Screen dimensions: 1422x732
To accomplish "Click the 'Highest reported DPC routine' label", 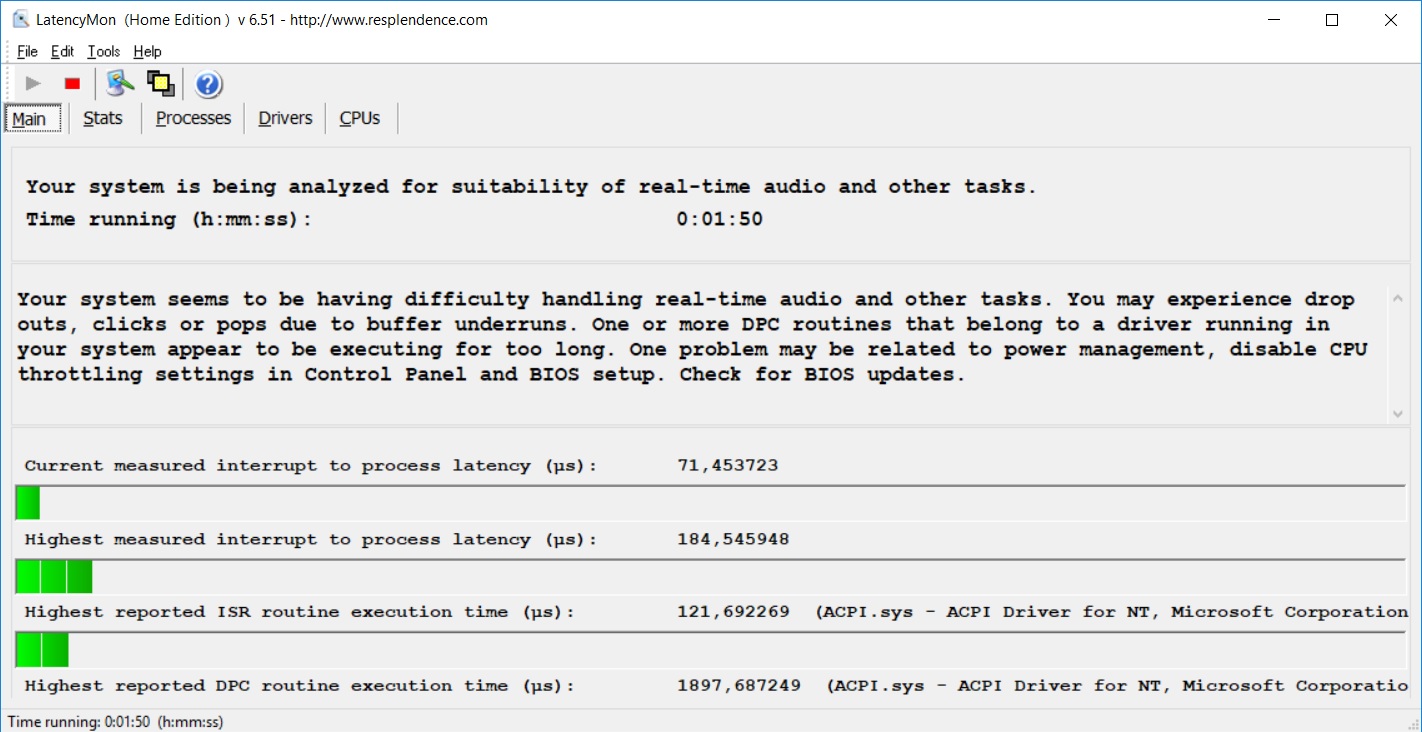I will pyautogui.click(x=299, y=686).
